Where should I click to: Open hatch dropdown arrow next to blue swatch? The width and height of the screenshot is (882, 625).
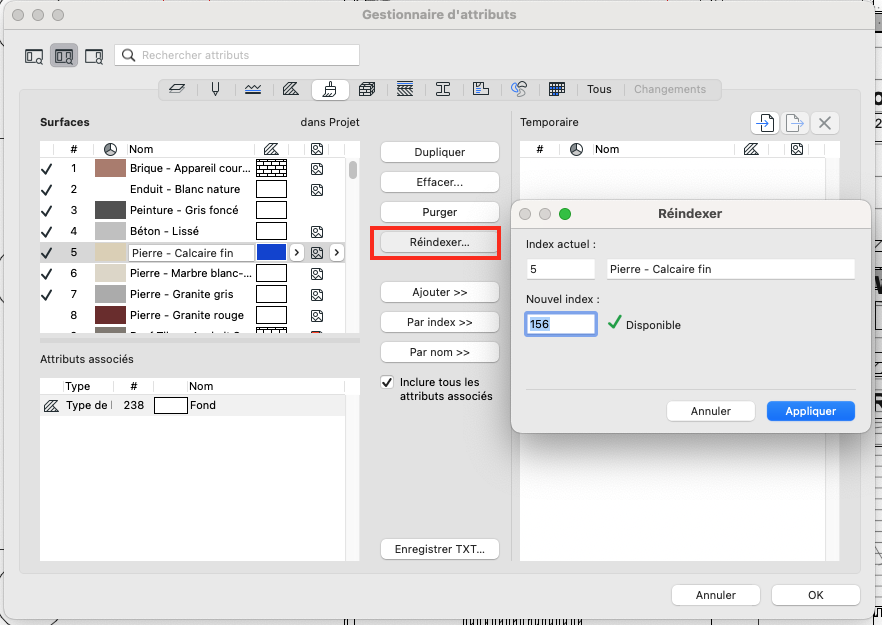pos(296,253)
